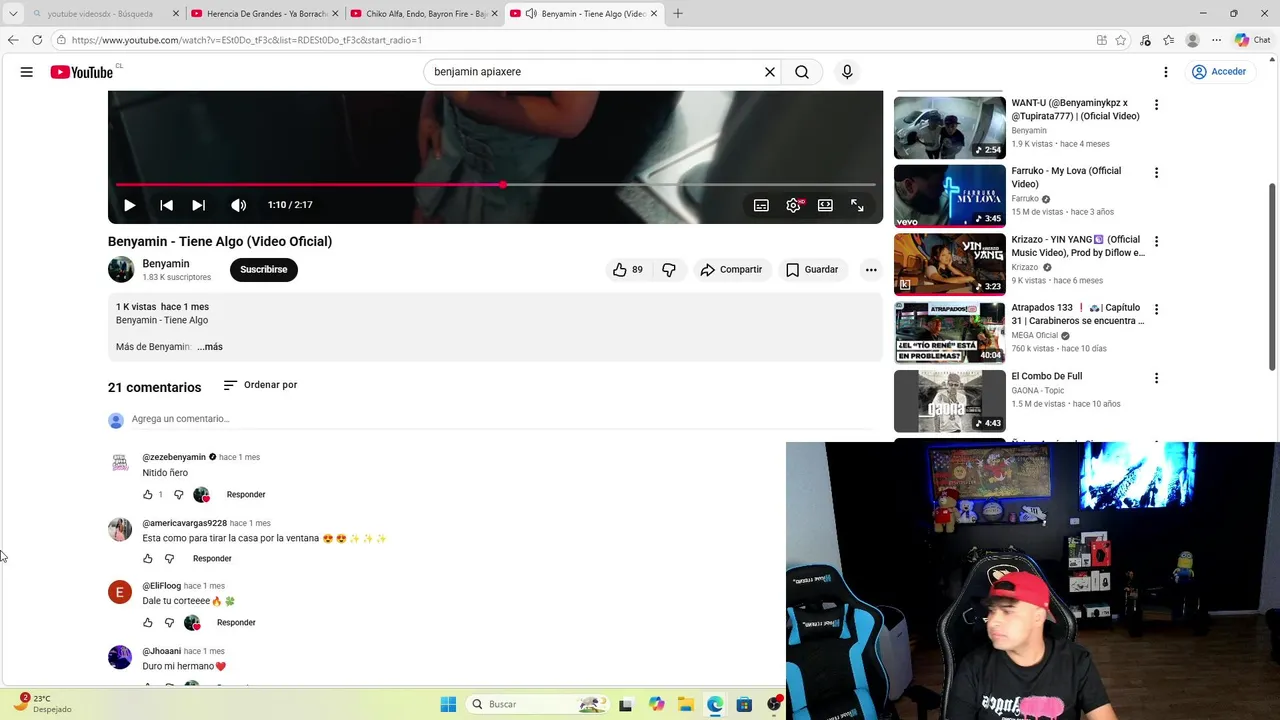Skip to next video
The width and height of the screenshot is (1280, 720).
(x=199, y=205)
